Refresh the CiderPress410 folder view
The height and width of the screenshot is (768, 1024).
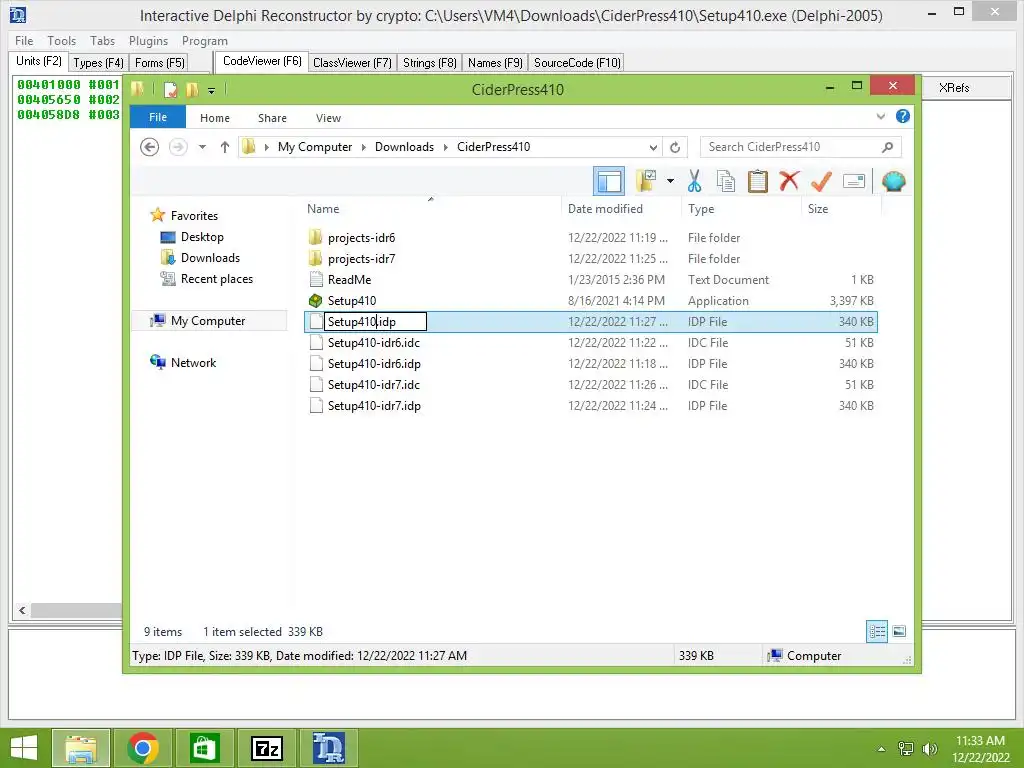pyautogui.click(x=675, y=147)
